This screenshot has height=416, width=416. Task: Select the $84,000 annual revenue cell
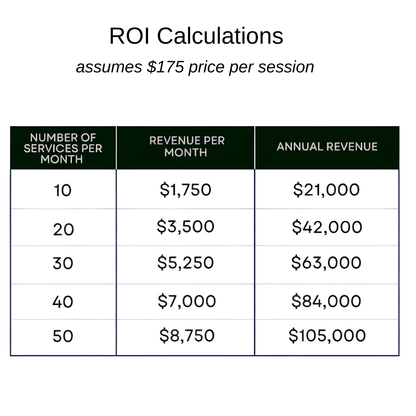(x=327, y=302)
